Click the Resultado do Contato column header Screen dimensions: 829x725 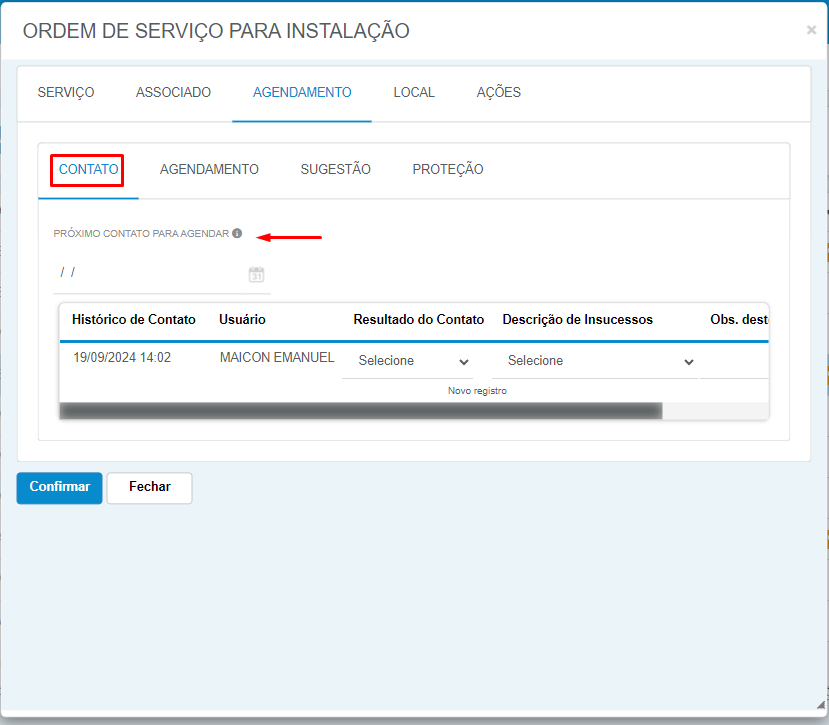[x=419, y=319]
